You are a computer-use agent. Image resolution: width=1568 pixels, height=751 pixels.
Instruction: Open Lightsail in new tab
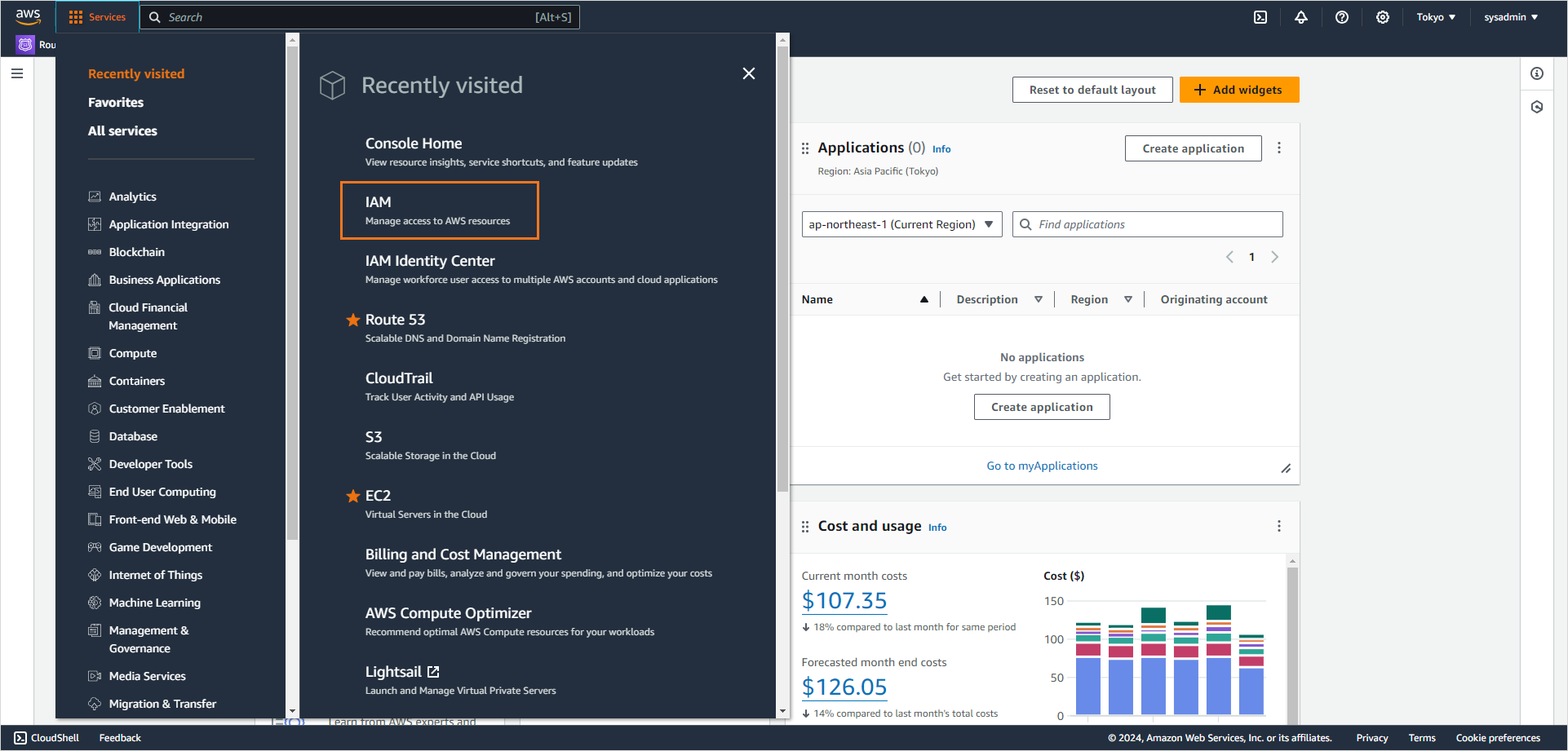(402, 672)
